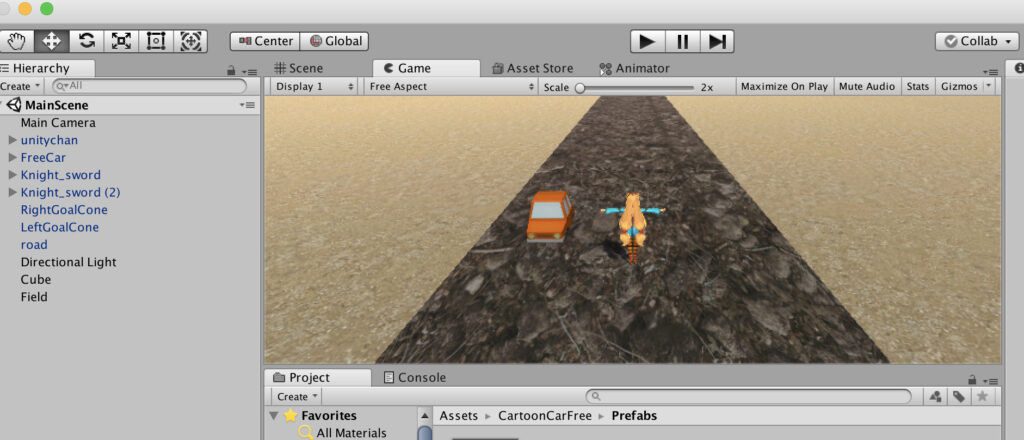The width and height of the screenshot is (1024, 440).
Task: Toggle the Project panel lock
Action: click(x=972, y=380)
